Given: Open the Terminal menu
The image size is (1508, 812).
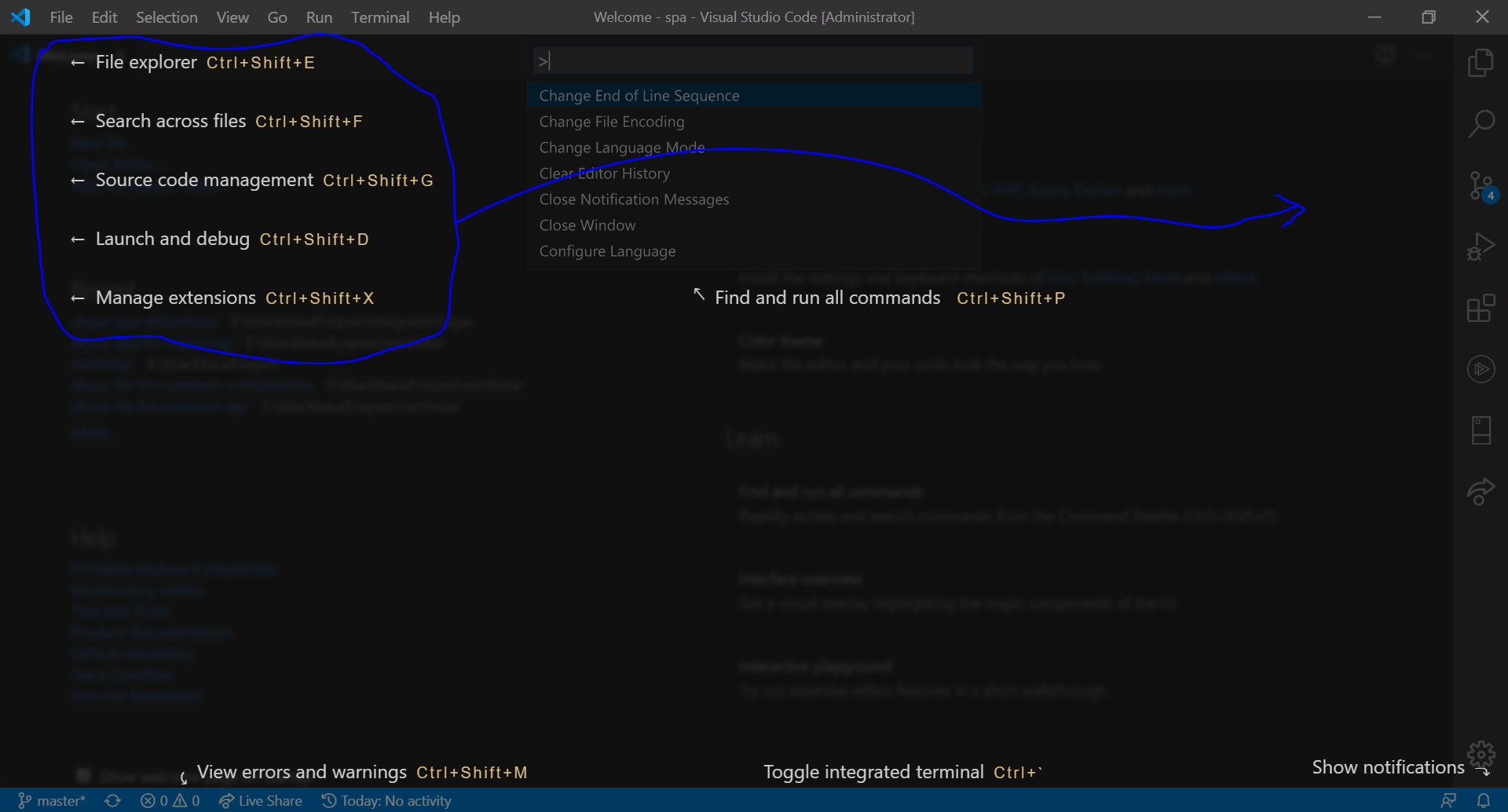Looking at the screenshot, I should point(380,16).
